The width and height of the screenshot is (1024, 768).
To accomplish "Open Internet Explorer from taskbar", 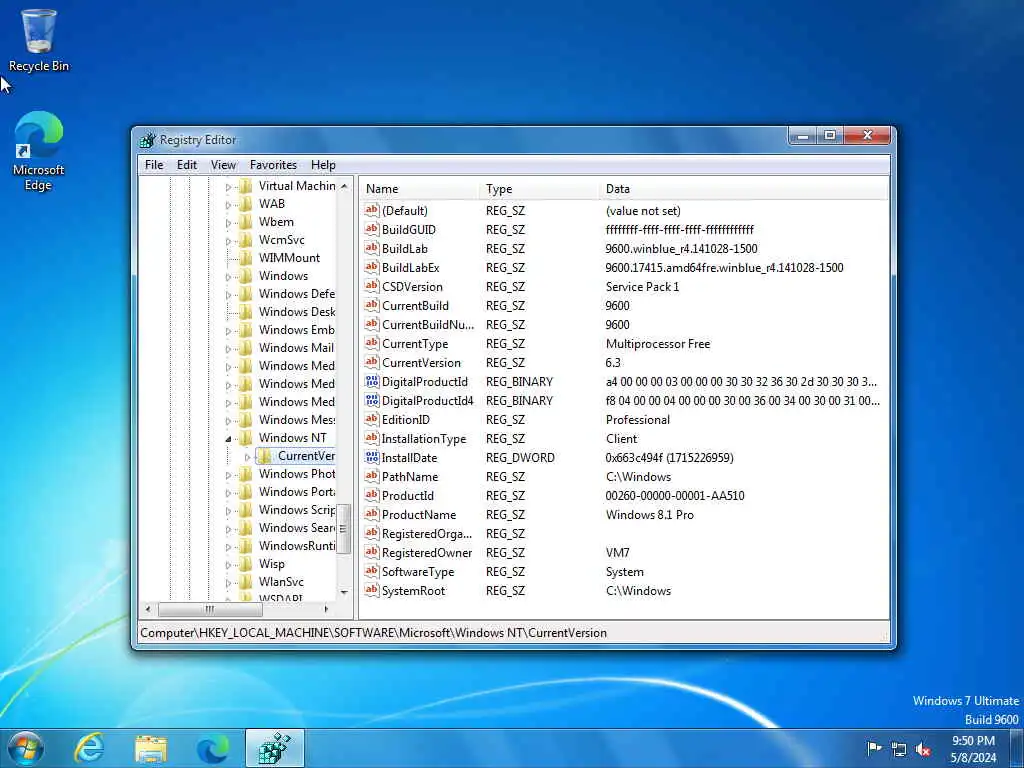I will point(89,748).
